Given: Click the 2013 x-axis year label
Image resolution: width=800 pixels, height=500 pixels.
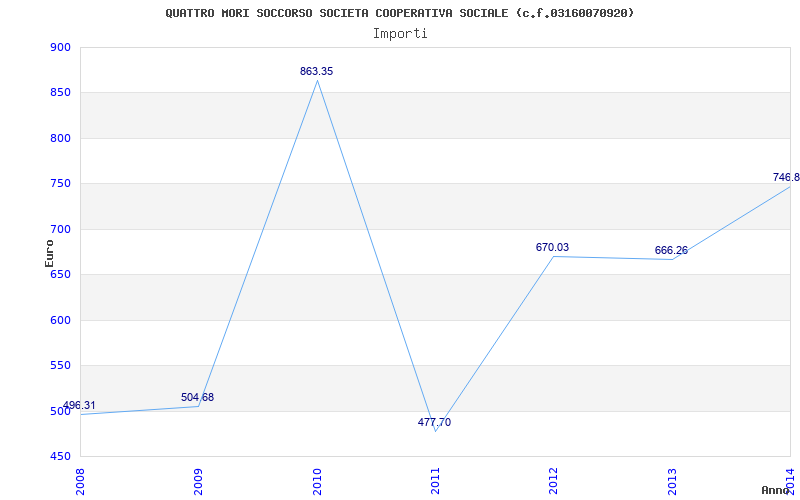Looking at the screenshot, I should pyautogui.click(x=672, y=482).
